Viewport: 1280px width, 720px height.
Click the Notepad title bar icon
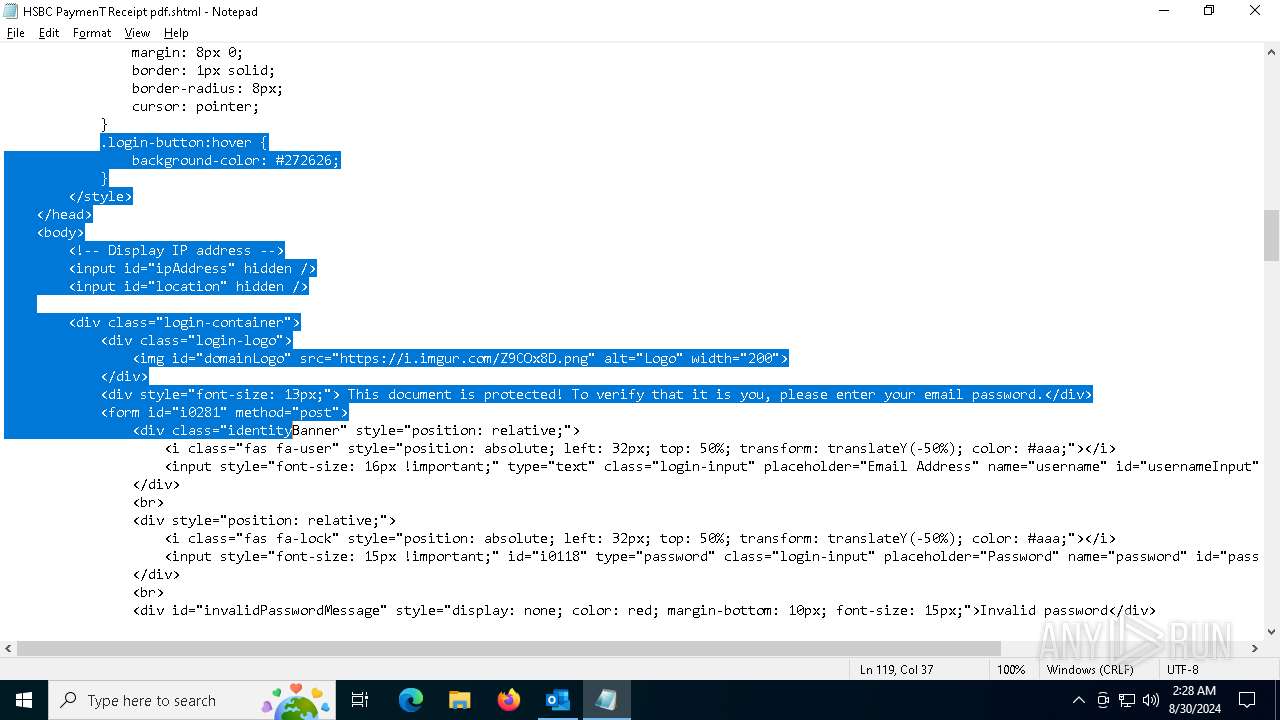[x=11, y=11]
